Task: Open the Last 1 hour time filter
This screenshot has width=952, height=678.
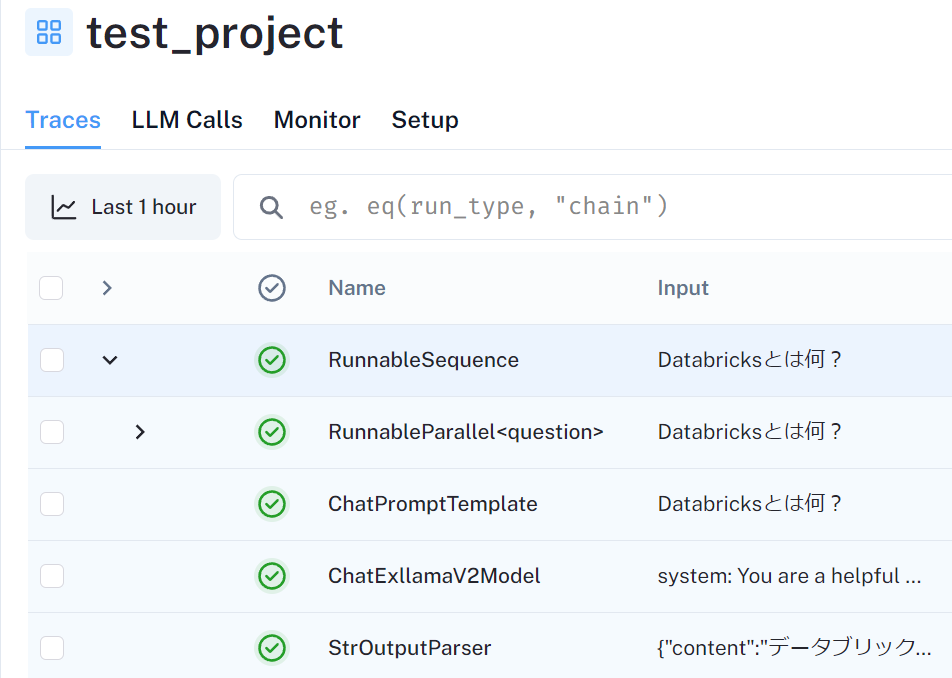Action: [123, 207]
